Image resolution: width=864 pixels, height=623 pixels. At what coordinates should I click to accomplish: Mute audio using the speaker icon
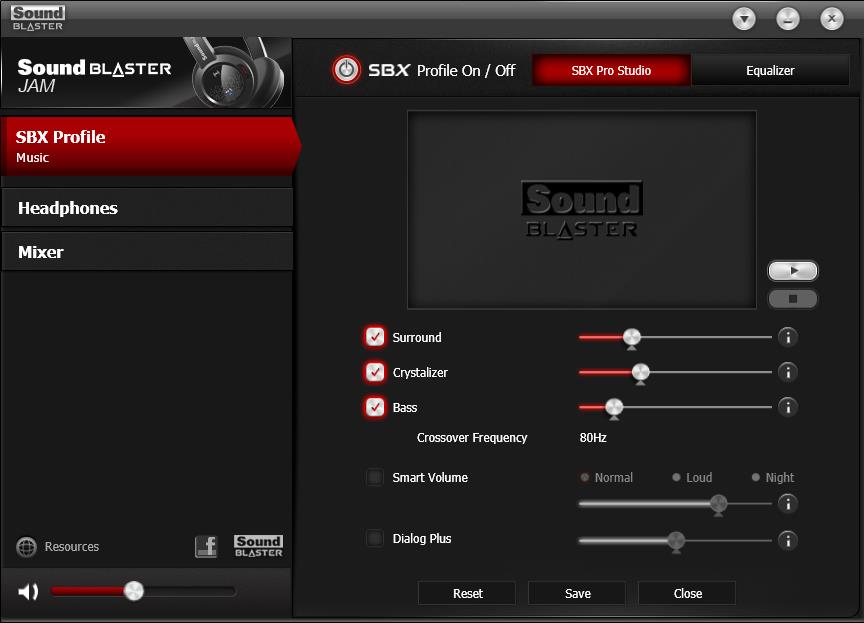pos(28,592)
